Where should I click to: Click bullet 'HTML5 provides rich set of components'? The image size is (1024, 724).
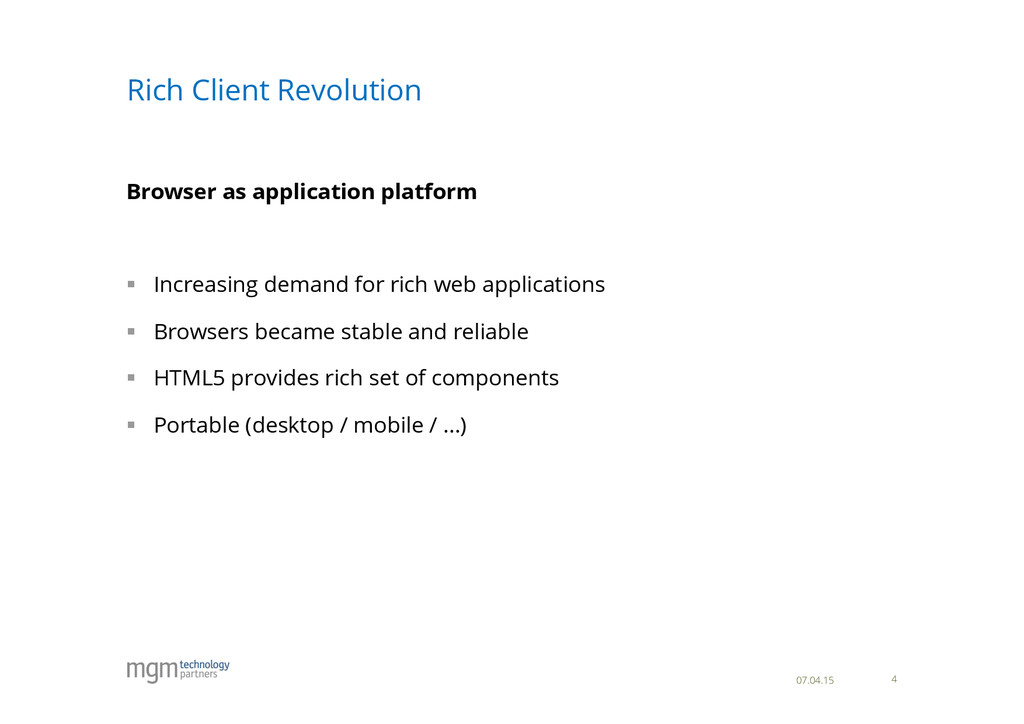[357, 378]
